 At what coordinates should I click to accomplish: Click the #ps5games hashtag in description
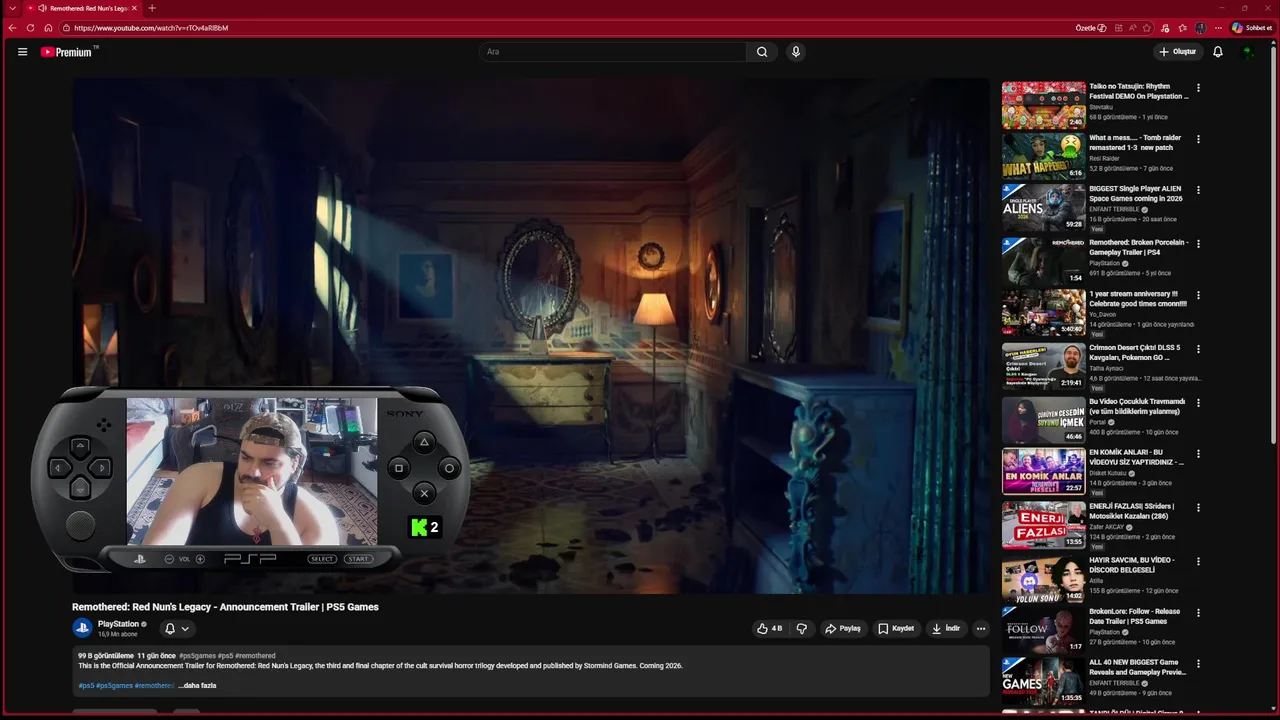(114, 685)
